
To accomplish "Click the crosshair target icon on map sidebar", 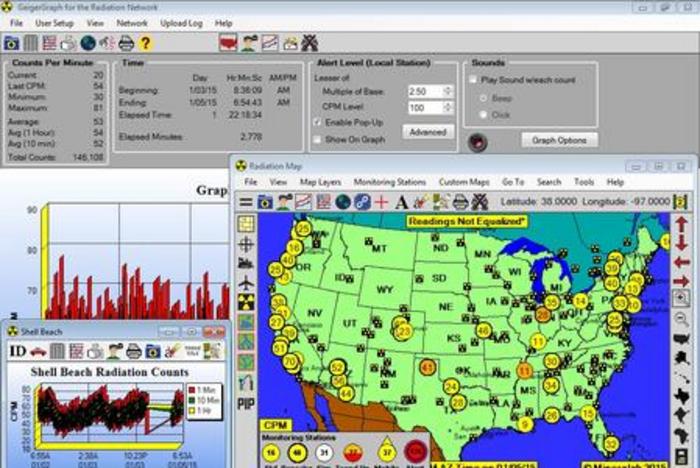I will coord(246,244).
